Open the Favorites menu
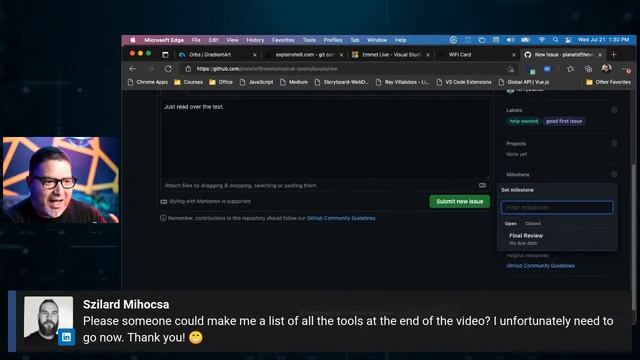The image size is (640, 360). [283, 40]
